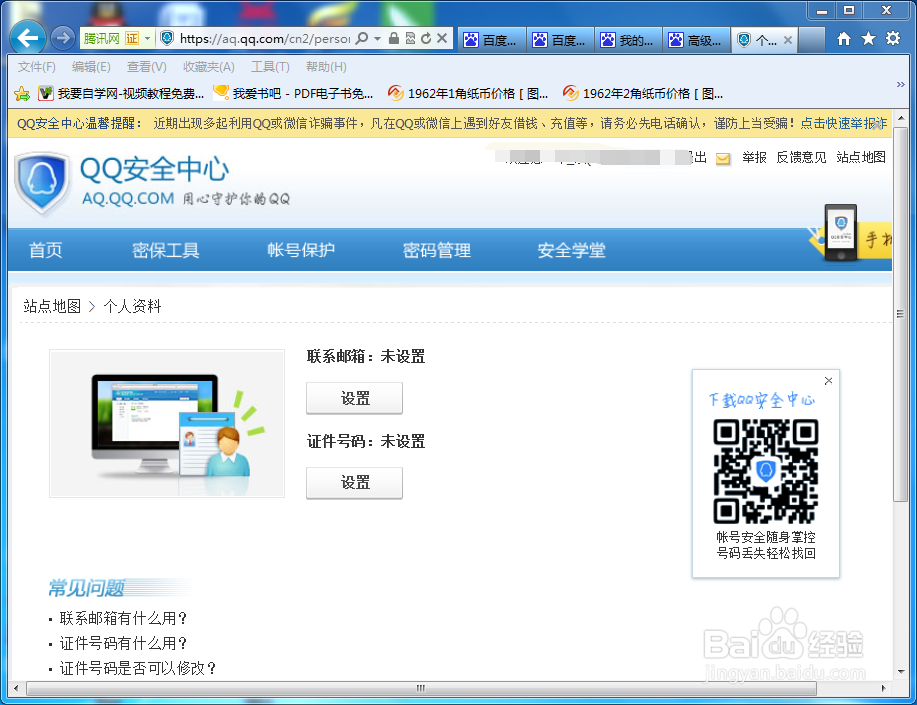
Task: Click 设置 button for 证件号码
Action: click(x=354, y=483)
